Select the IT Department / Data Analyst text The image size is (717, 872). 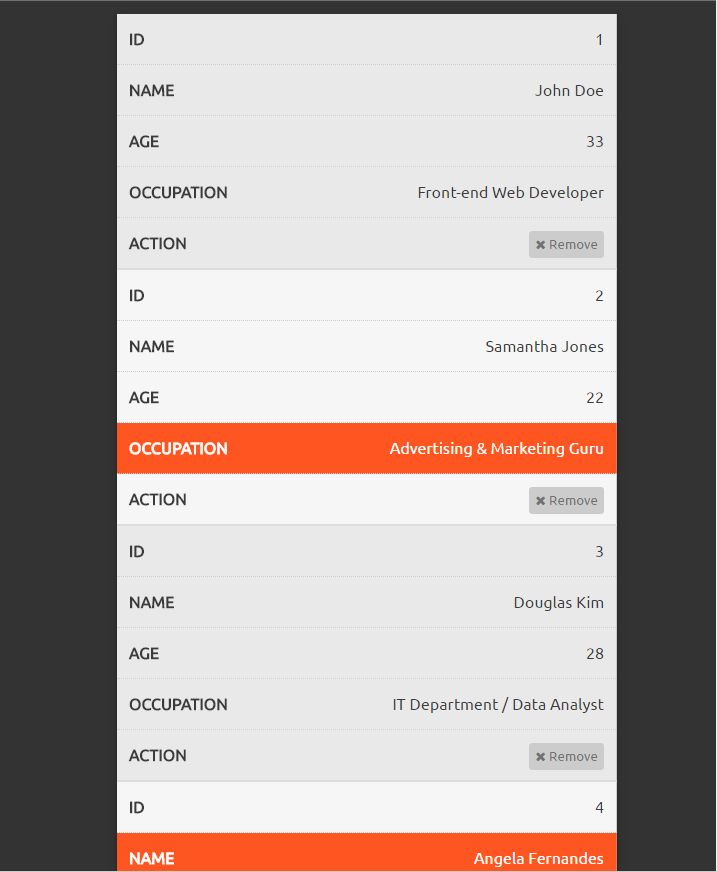[x=497, y=705]
